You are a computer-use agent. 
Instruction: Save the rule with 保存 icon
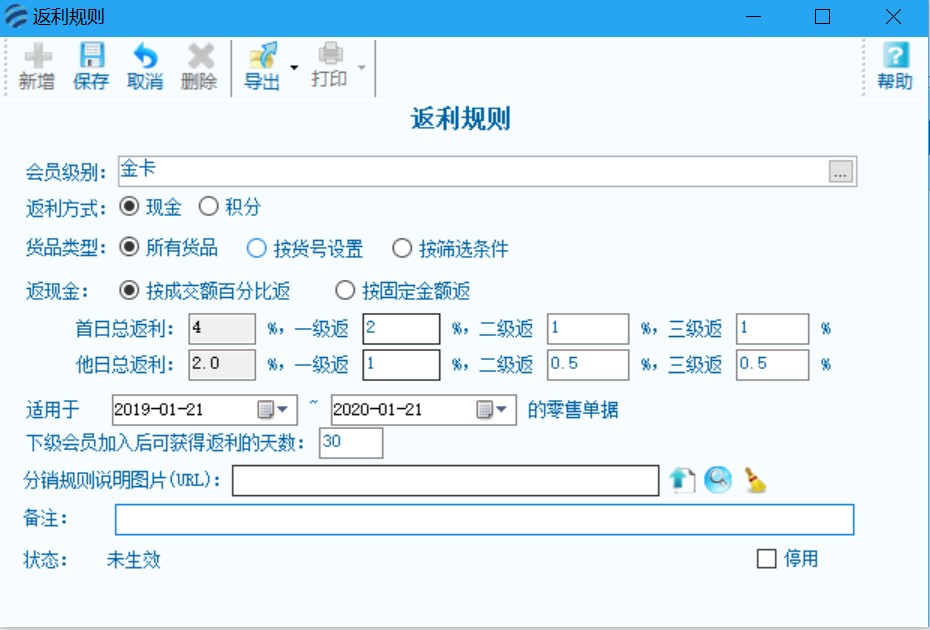(91, 66)
